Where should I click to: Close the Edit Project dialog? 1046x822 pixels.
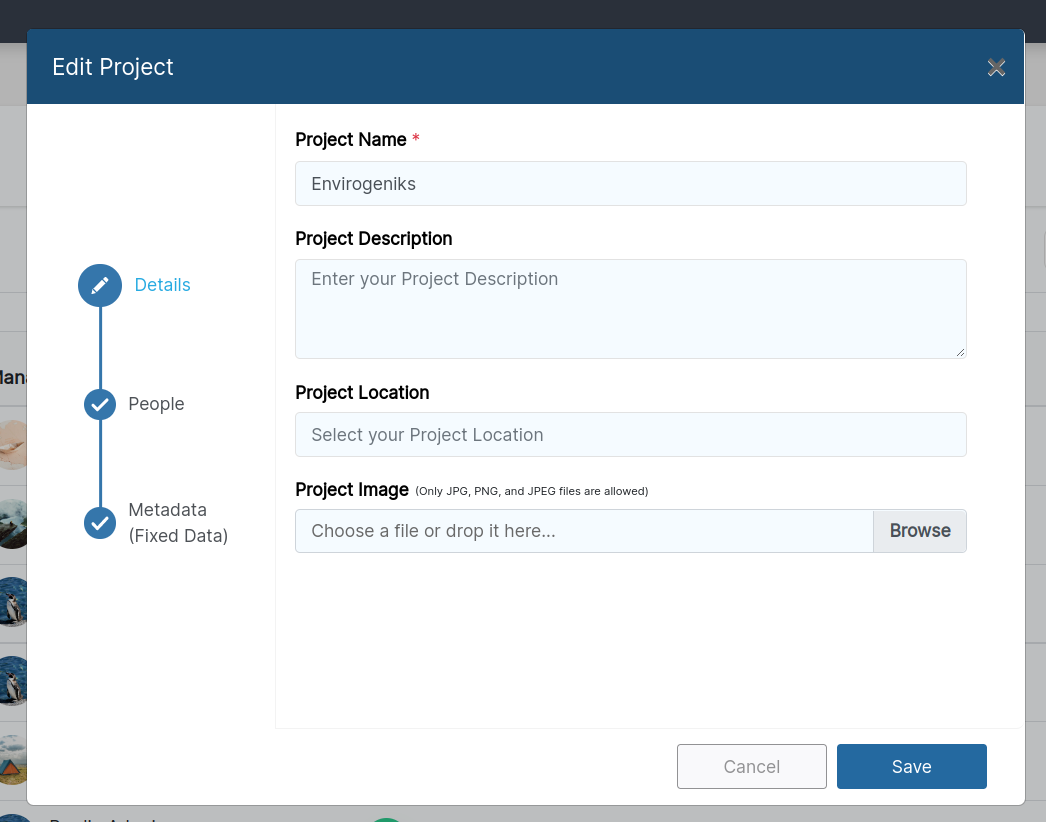(996, 67)
